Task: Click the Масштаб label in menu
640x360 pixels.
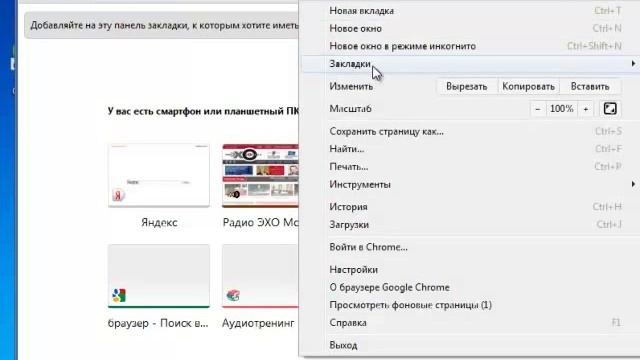Action: [x=350, y=109]
